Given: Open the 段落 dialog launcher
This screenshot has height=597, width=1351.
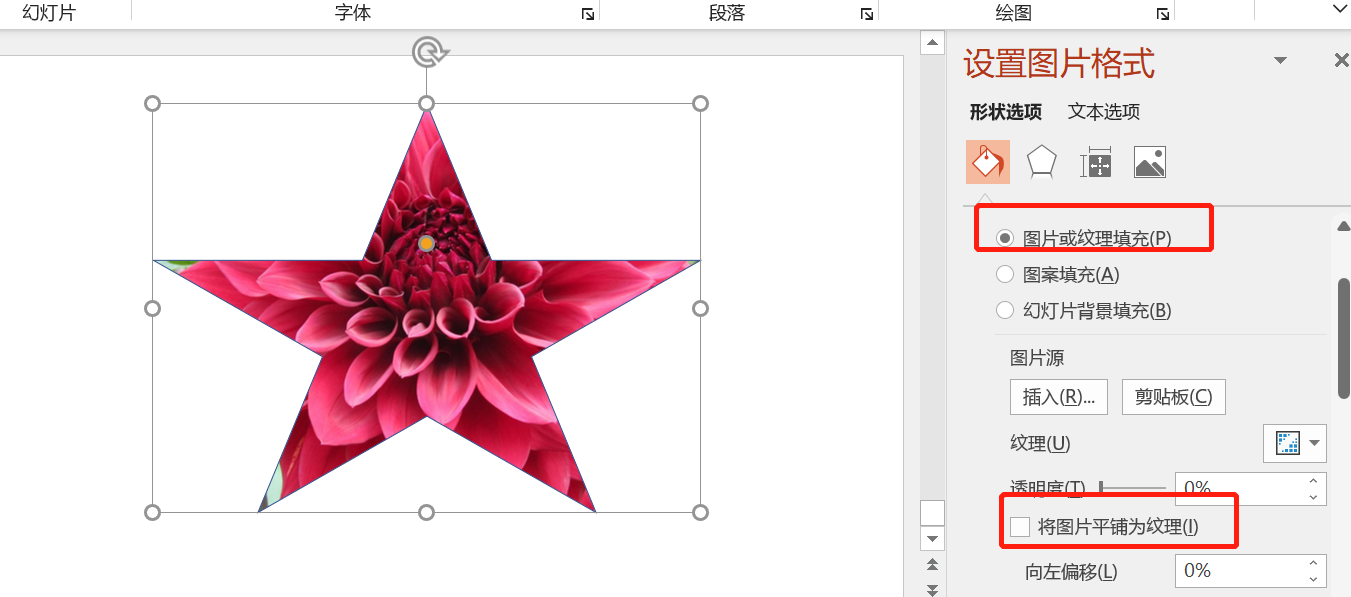Looking at the screenshot, I should tap(867, 14).
